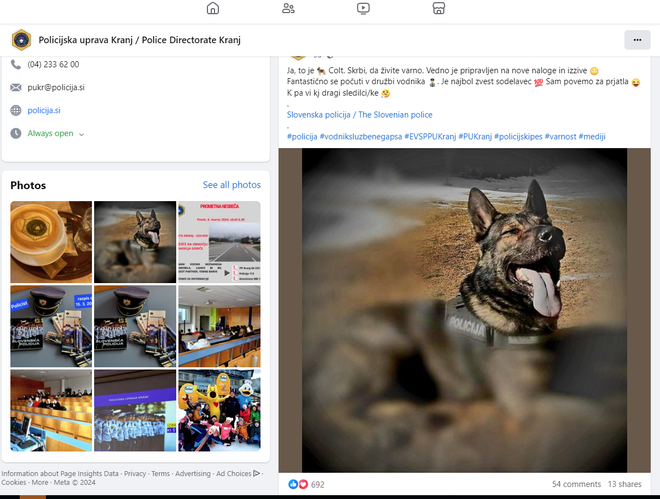Image resolution: width=660 pixels, height=499 pixels.
Task: Click the clock hours icon
Action: [16, 133]
